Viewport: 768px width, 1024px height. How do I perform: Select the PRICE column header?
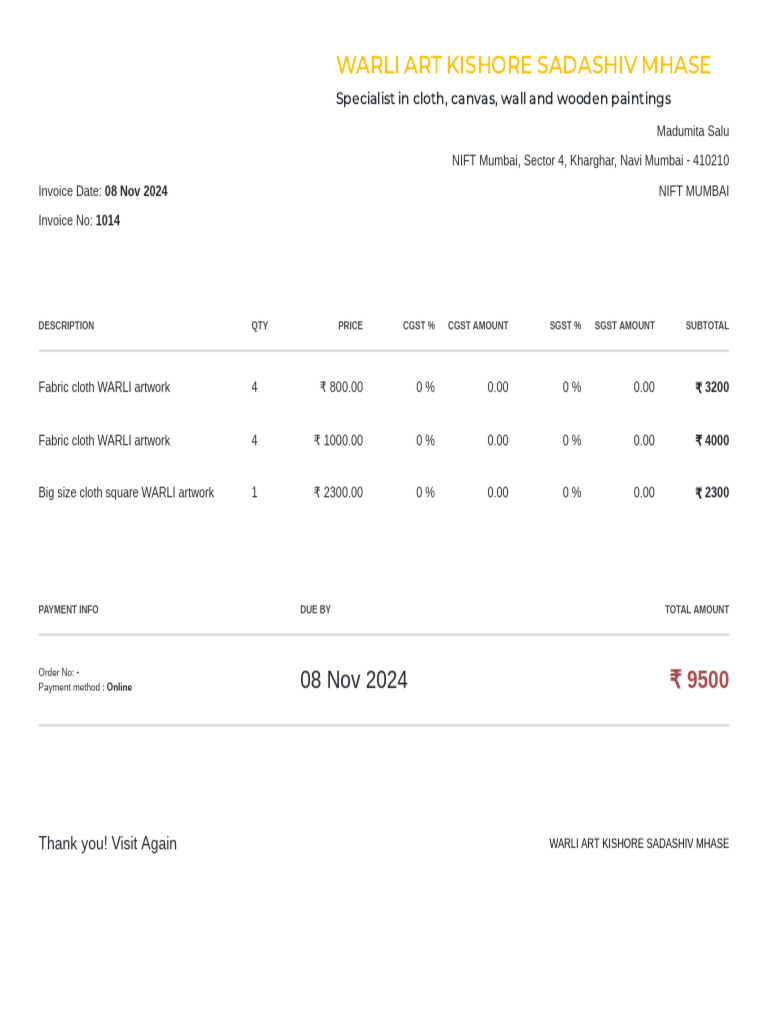pyautogui.click(x=350, y=325)
